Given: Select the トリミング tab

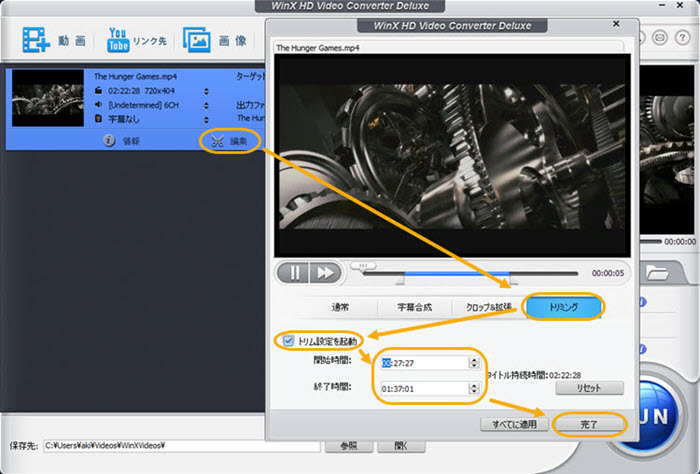Looking at the screenshot, I should [563, 307].
